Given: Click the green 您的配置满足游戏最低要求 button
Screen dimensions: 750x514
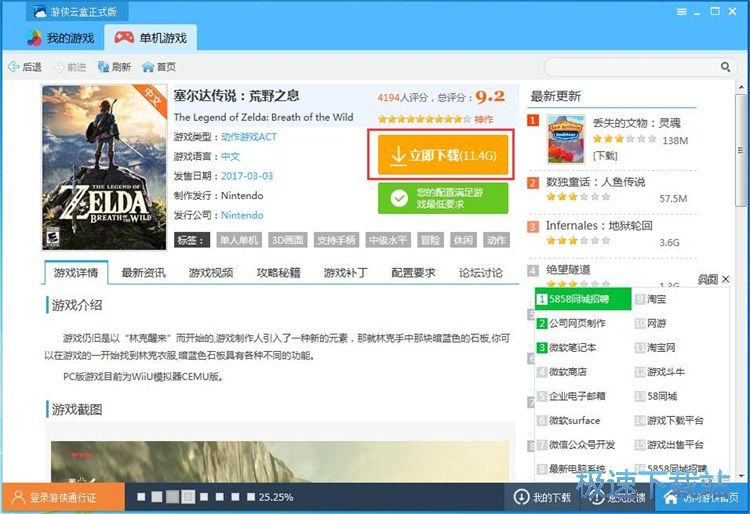Looking at the screenshot, I should (443, 198).
